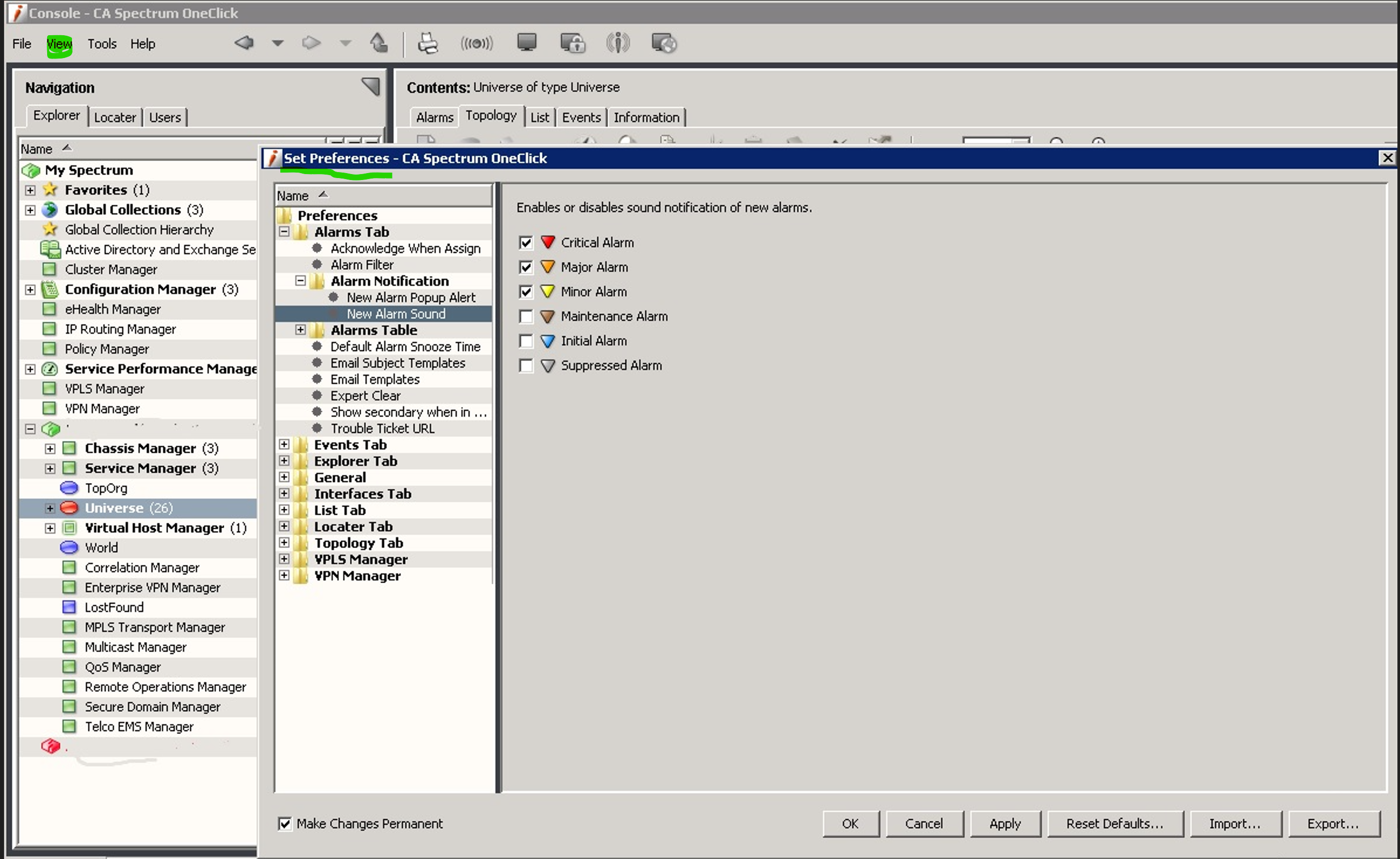The height and width of the screenshot is (859, 1400).
Task: Toggle Make Changes Permanent checkbox
Action: pos(285,823)
